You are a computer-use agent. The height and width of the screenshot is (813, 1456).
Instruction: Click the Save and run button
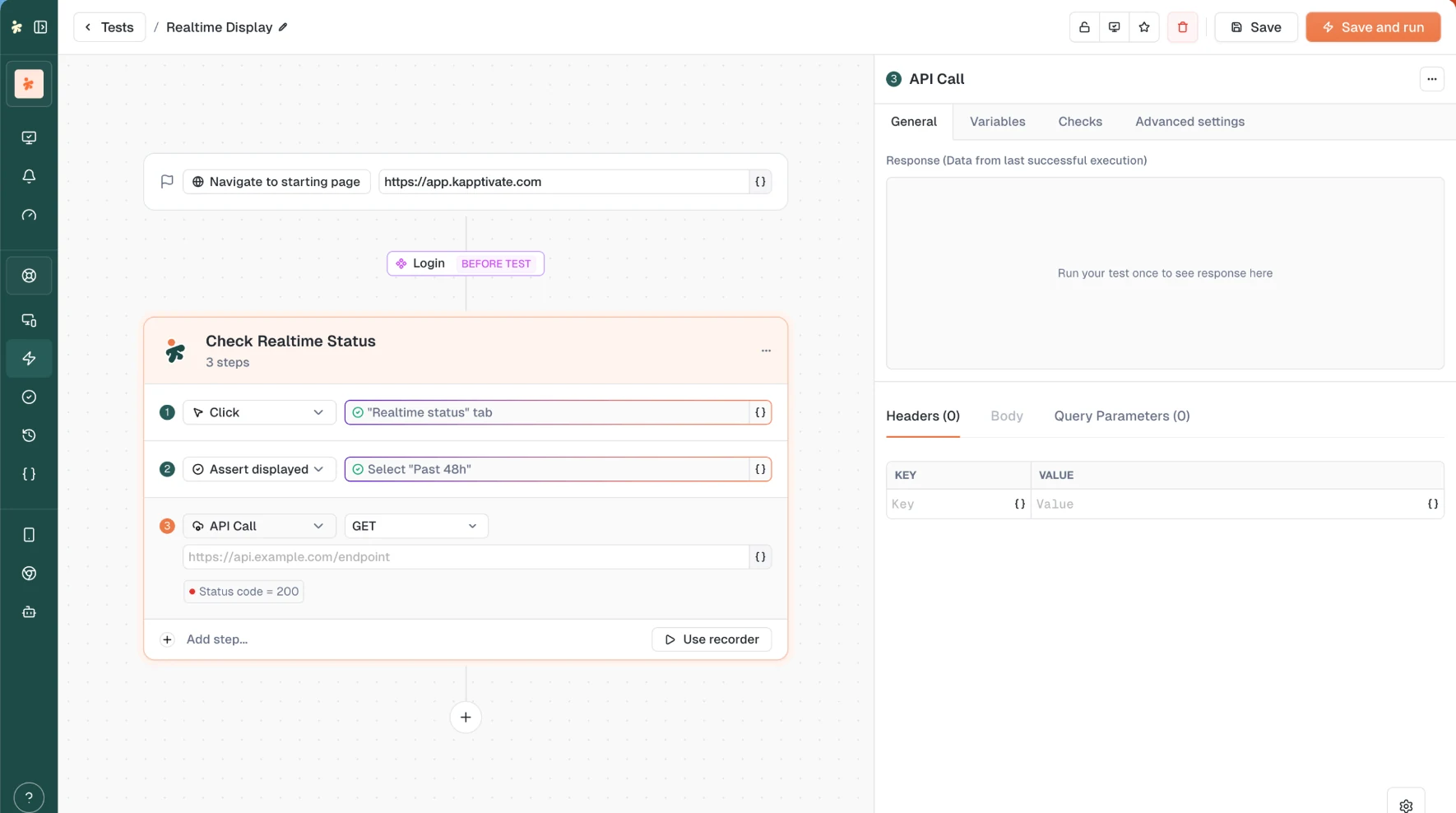pos(1373,27)
